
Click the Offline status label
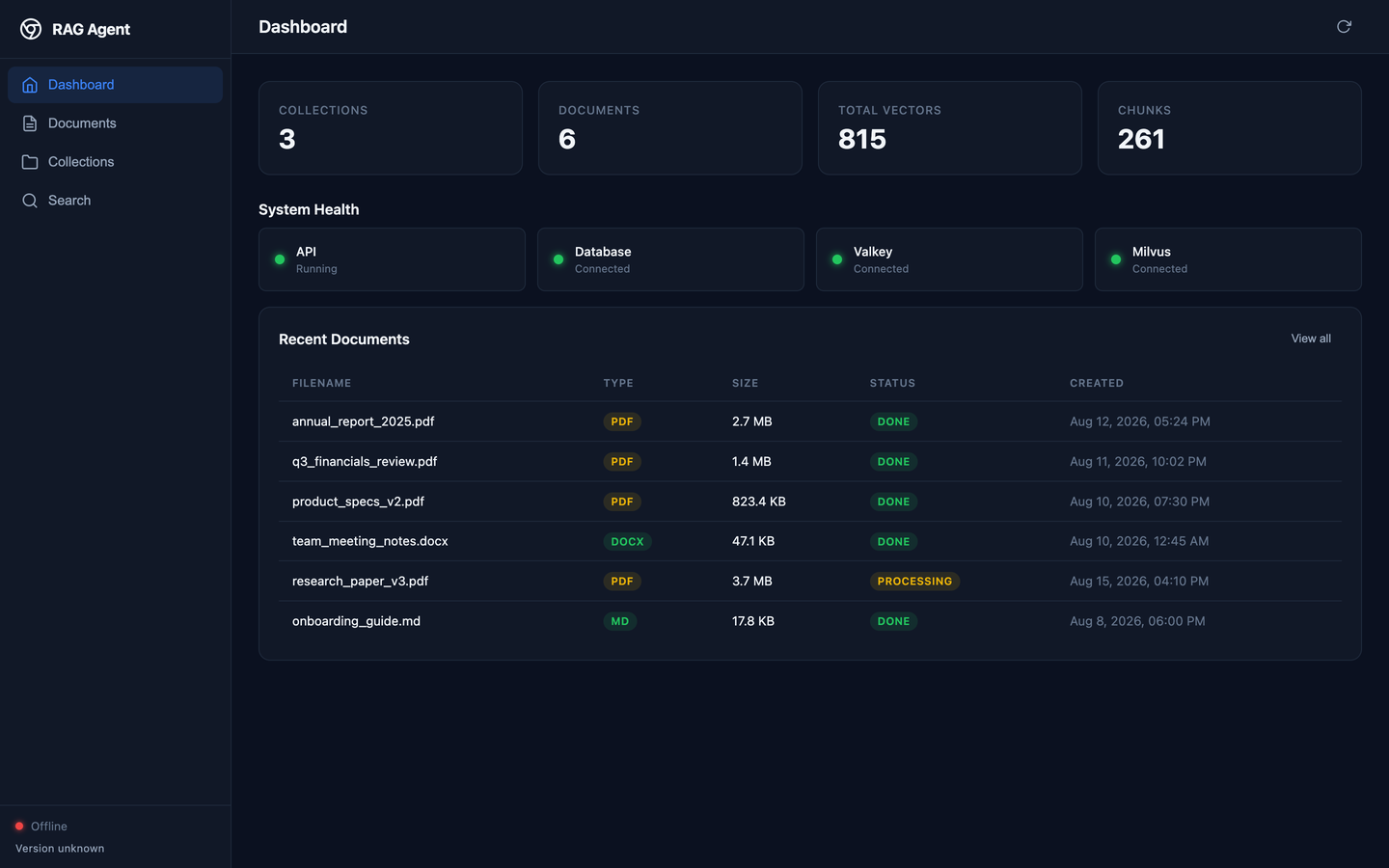(x=49, y=827)
